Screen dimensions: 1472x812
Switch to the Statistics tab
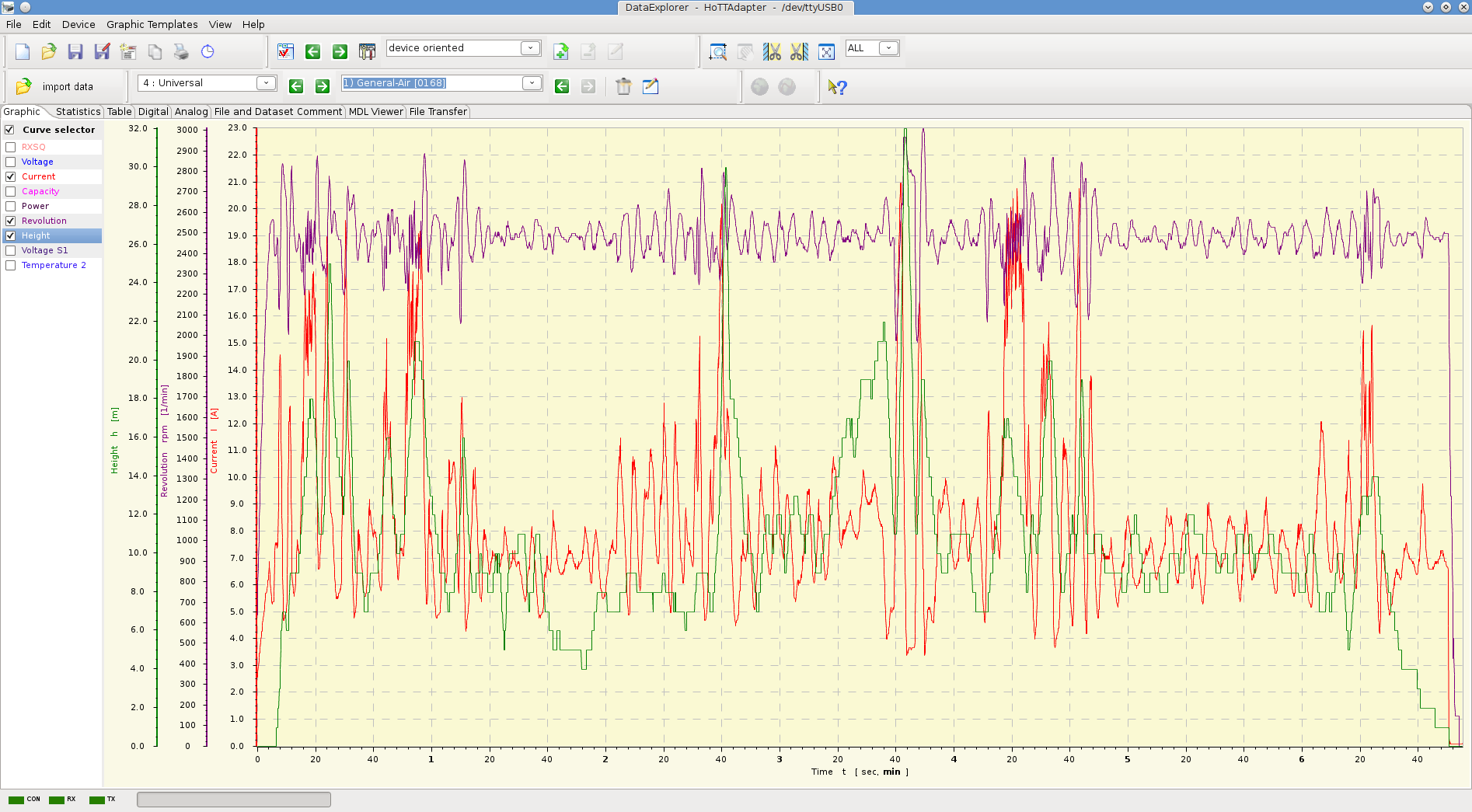(78, 112)
